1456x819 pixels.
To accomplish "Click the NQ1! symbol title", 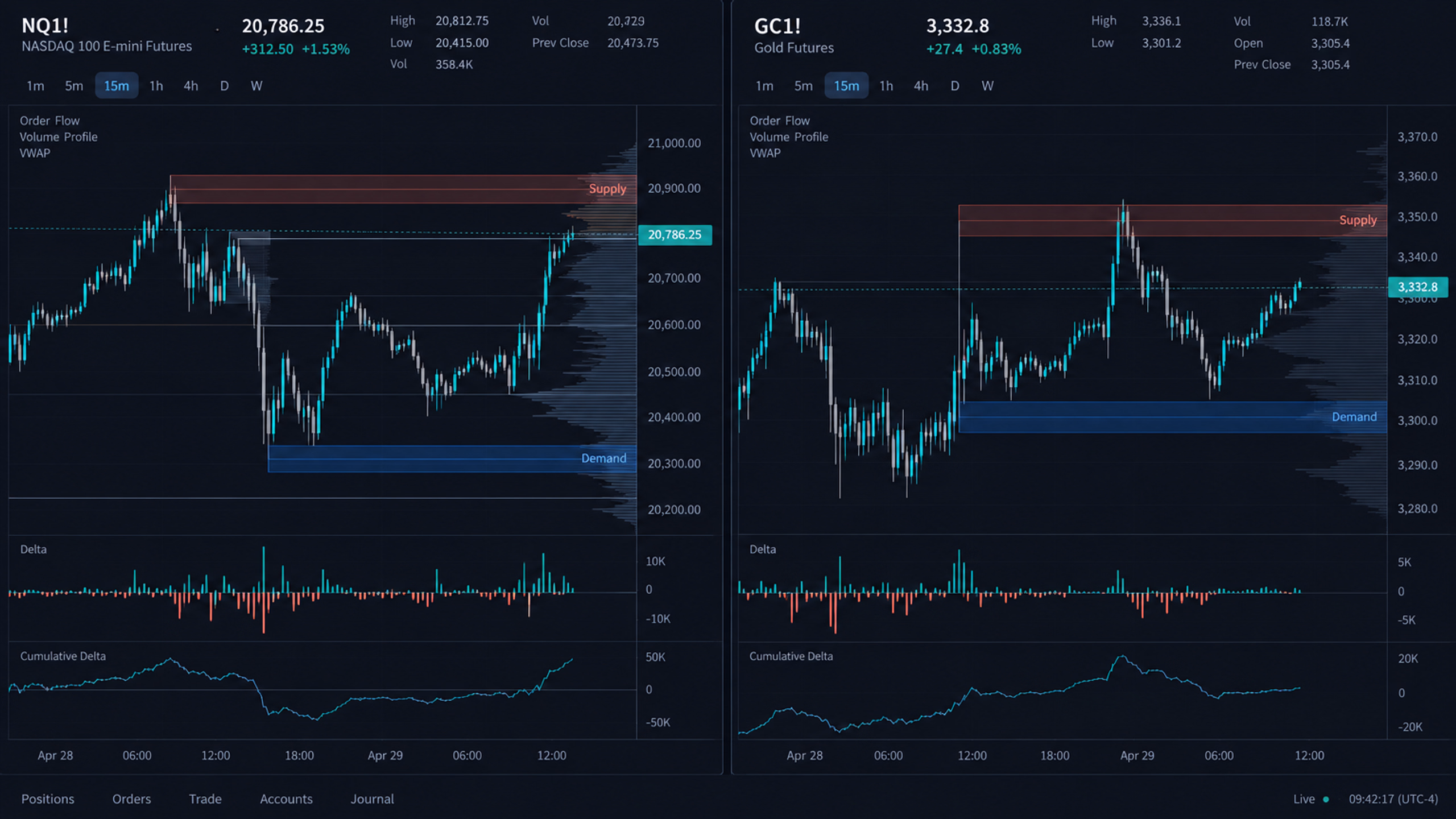I will tap(45, 26).
